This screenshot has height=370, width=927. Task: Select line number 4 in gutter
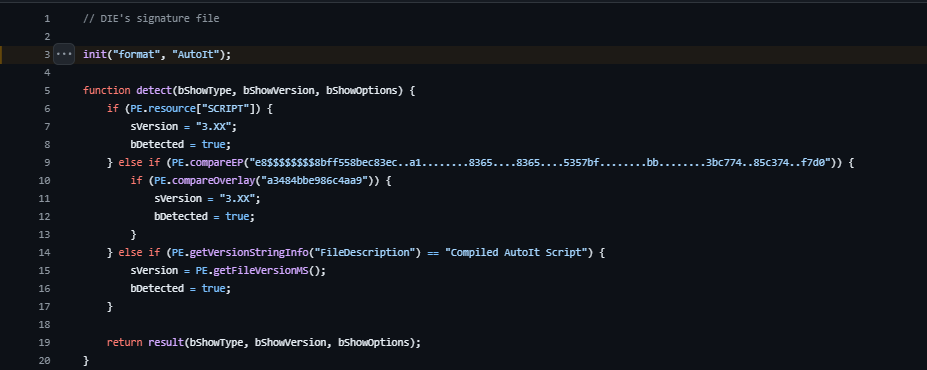click(x=47, y=73)
